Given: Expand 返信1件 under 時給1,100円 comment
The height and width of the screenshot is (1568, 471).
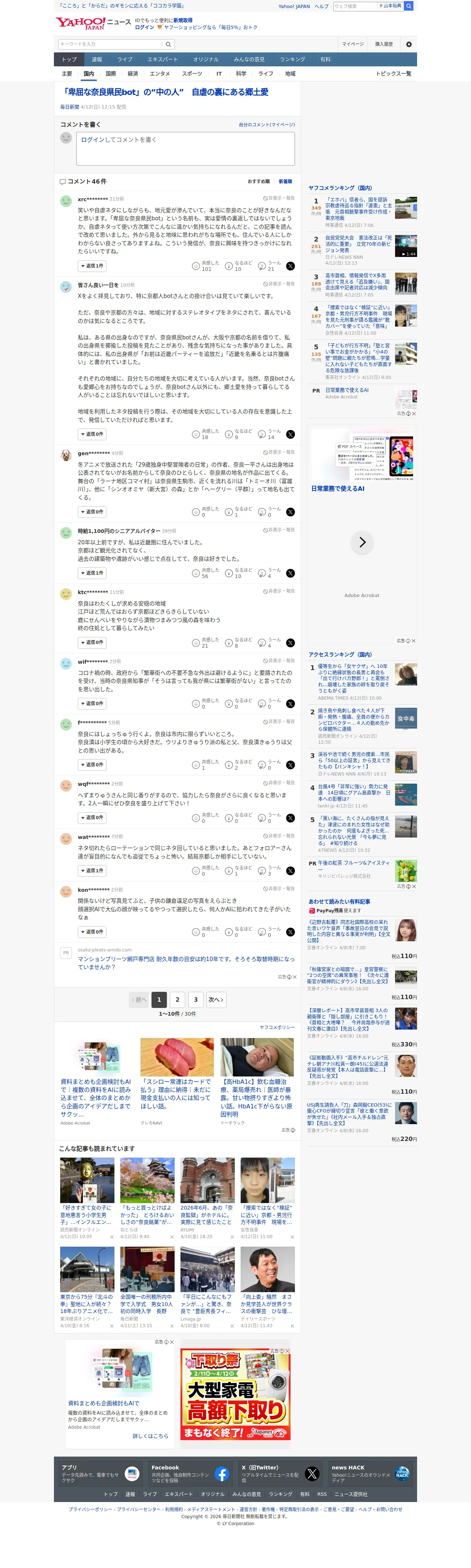Looking at the screenshot, I should (92, 573).
